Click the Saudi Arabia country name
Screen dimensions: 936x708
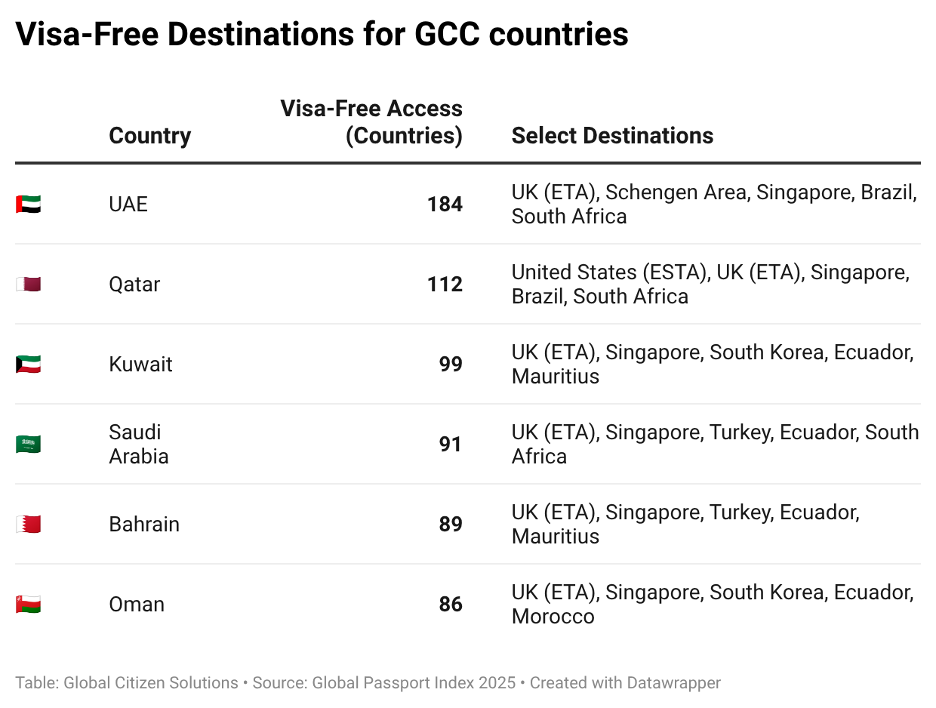point(138,444)
